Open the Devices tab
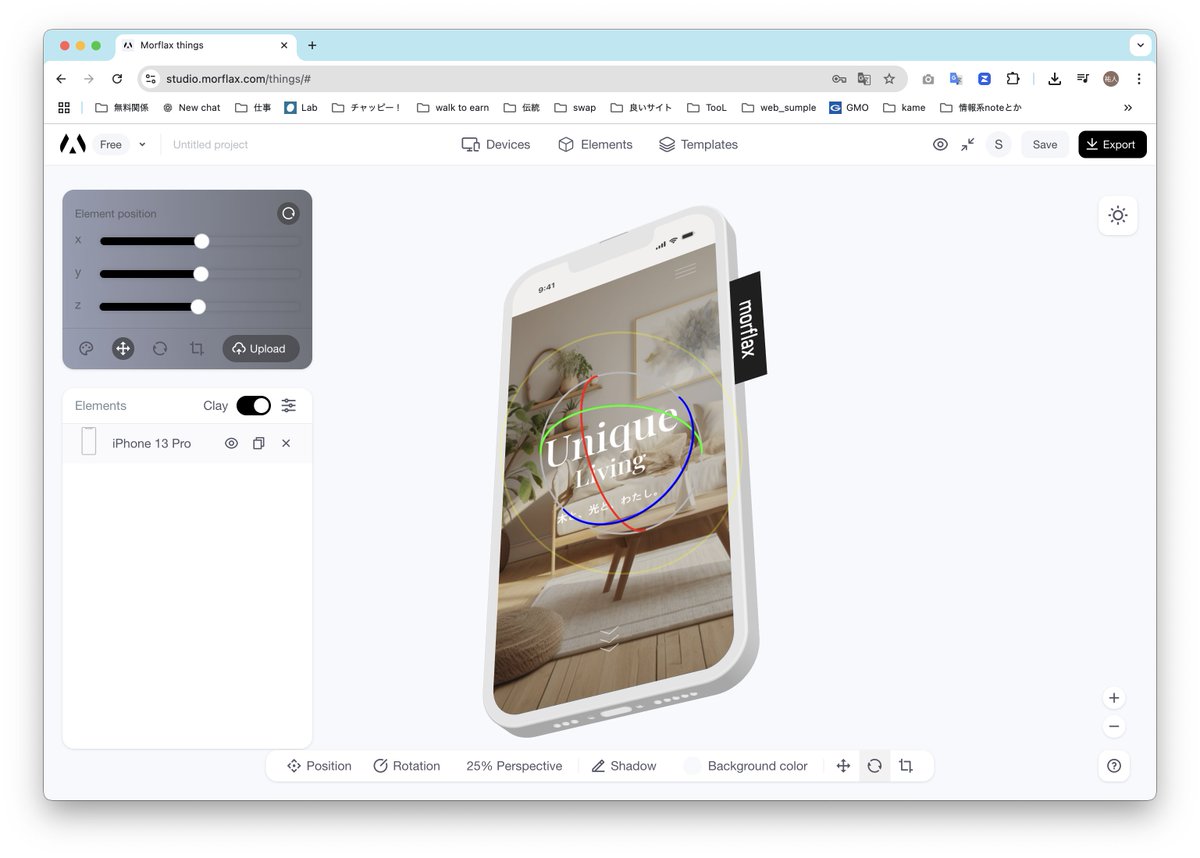1200x858 pixels. tap(496, 144)
